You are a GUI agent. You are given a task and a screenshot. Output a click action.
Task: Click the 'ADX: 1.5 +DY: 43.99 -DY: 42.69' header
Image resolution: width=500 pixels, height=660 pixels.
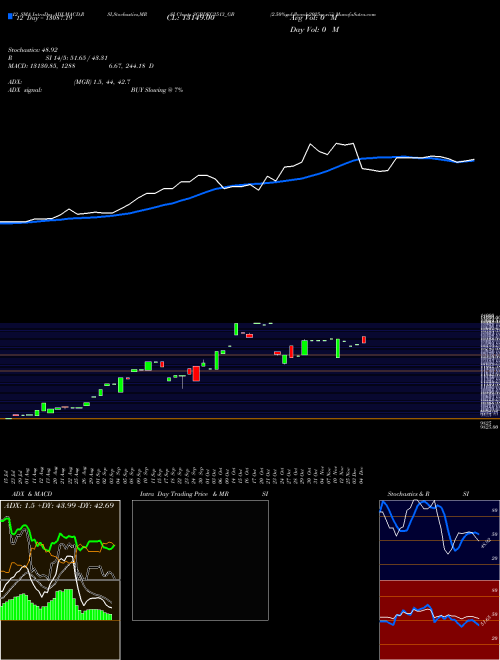coord(59,506)
